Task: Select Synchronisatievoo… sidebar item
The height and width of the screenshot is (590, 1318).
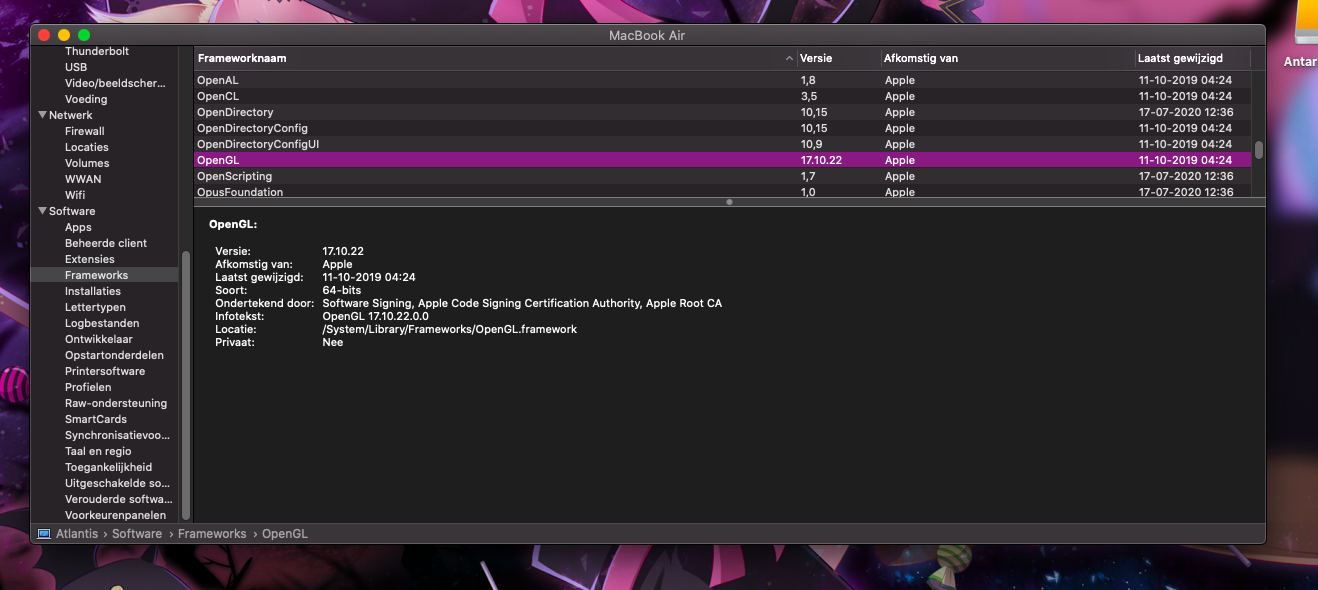Action: pos(118,435)
